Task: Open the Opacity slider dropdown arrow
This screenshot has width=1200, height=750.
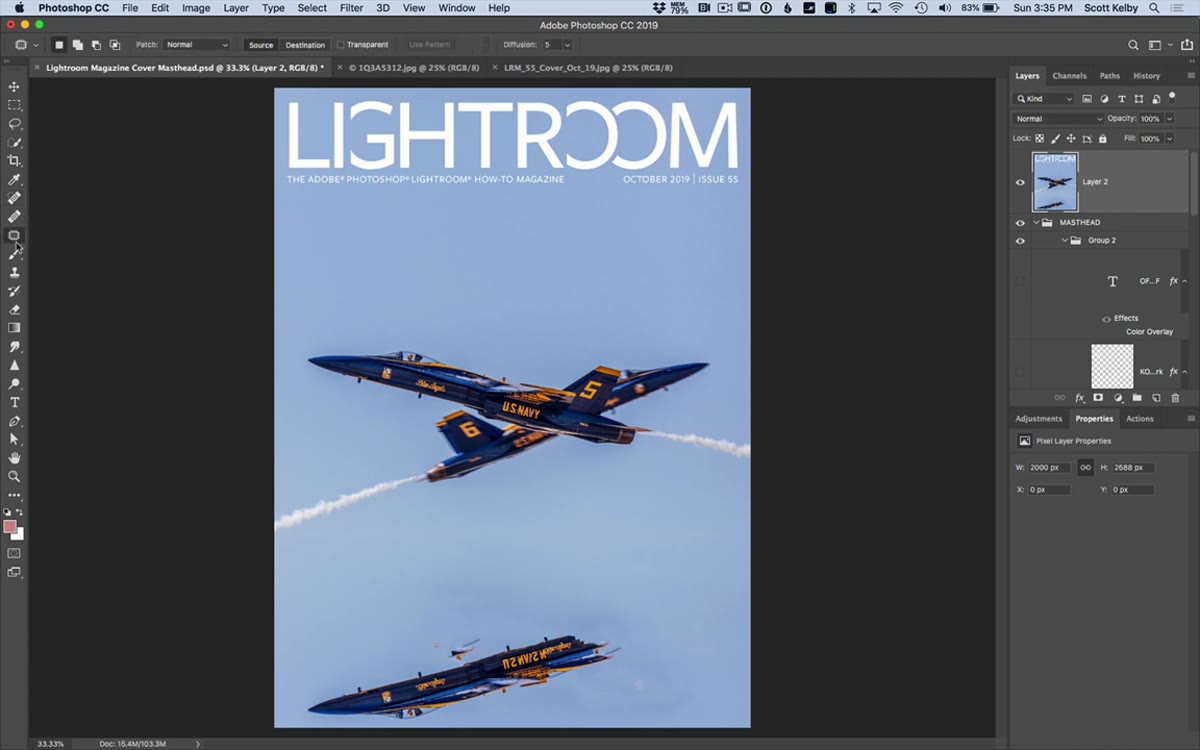Action: click(1171, 119)
